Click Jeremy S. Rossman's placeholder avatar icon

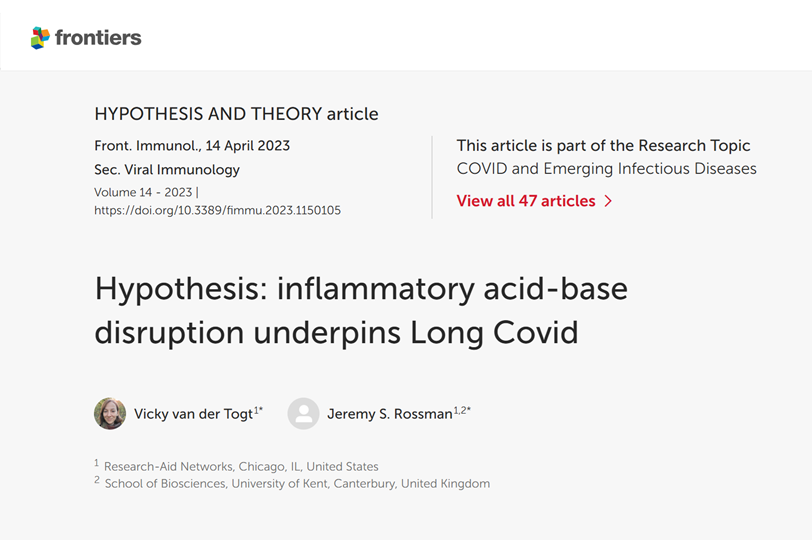click(303, 413)
